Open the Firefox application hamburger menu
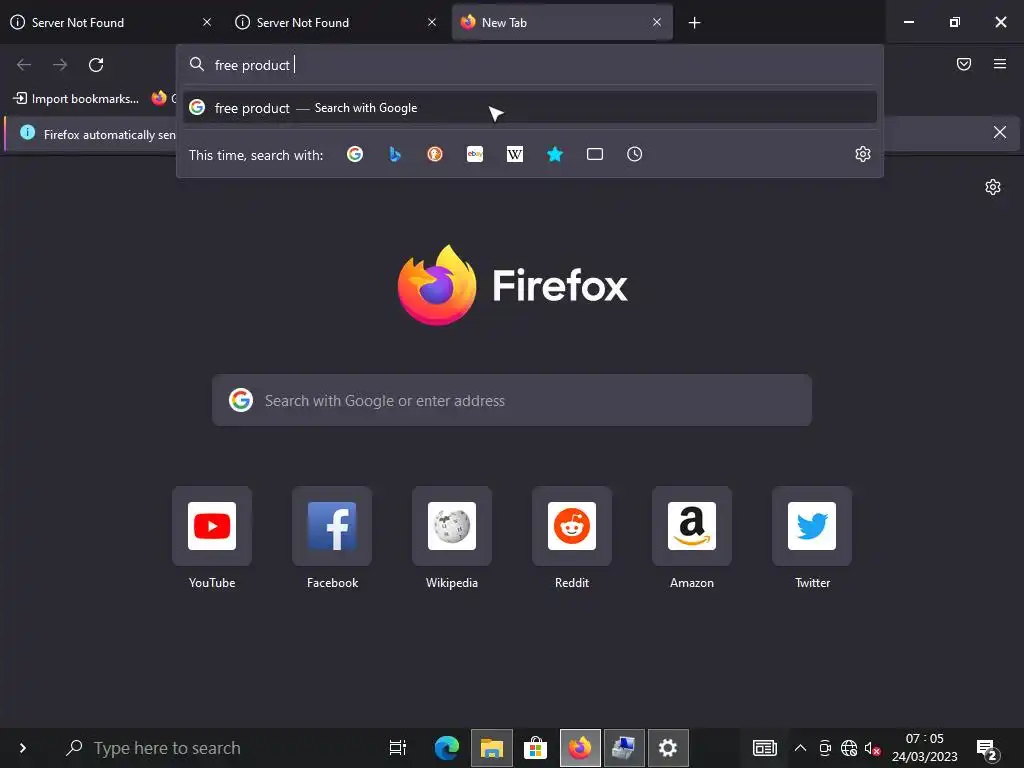This screenshot has height=768, width=1024. click(999, 64)
